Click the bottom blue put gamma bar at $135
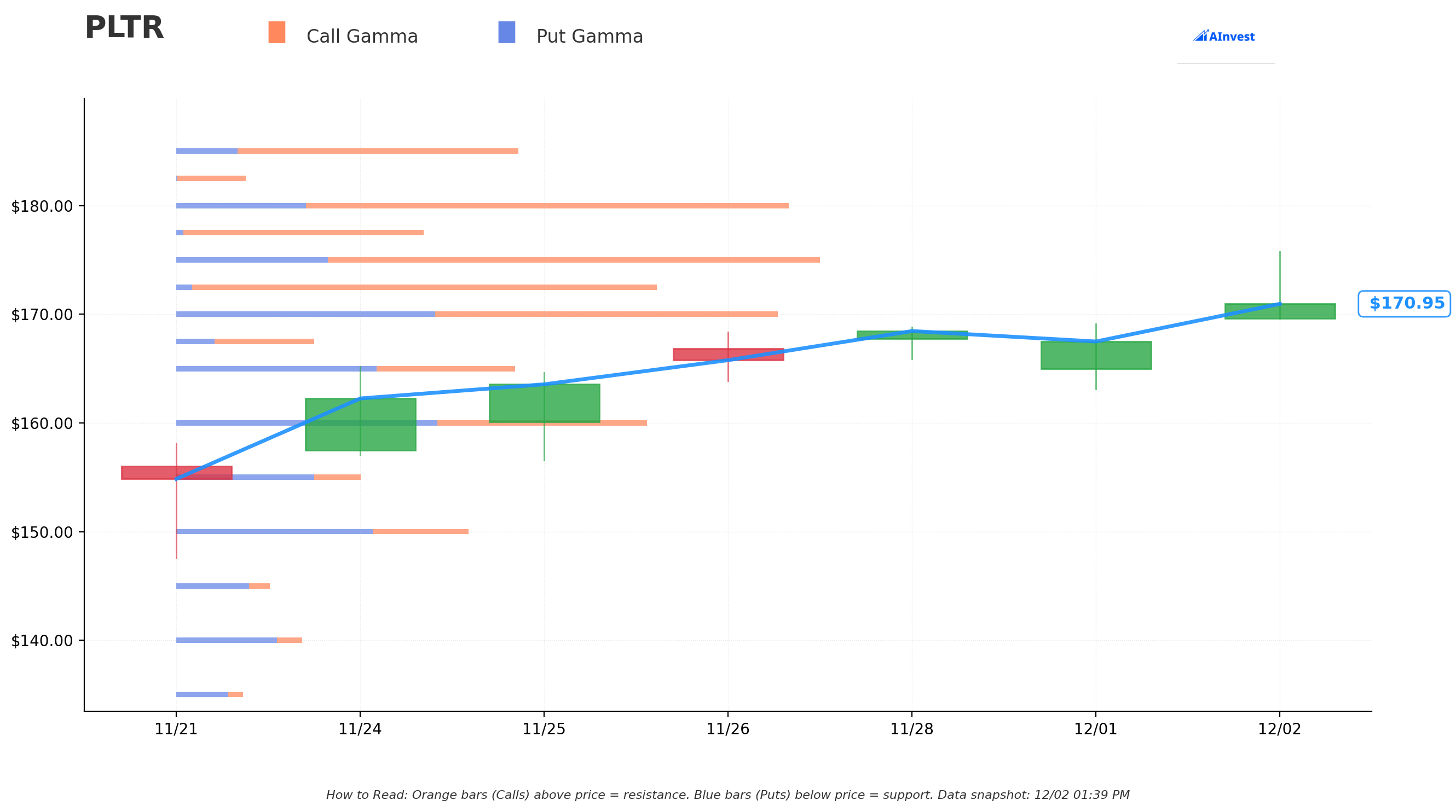The image size is (1456, 812). pyautogui.click(x=203, y=694)
